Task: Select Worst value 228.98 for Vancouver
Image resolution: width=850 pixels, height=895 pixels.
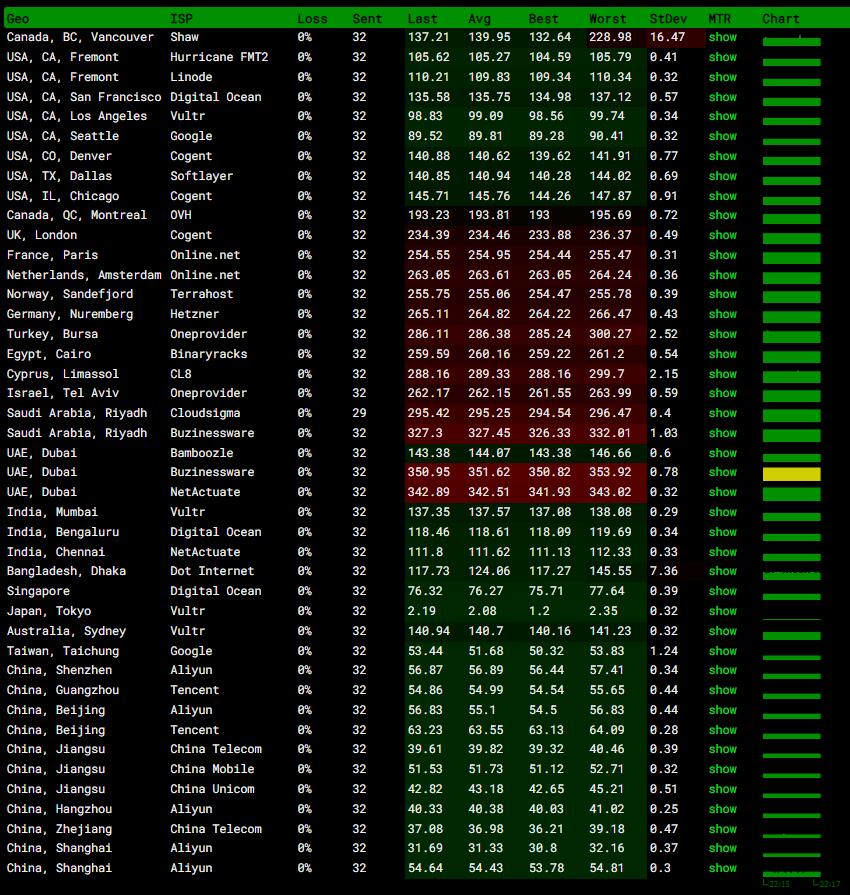Action: 610,37
